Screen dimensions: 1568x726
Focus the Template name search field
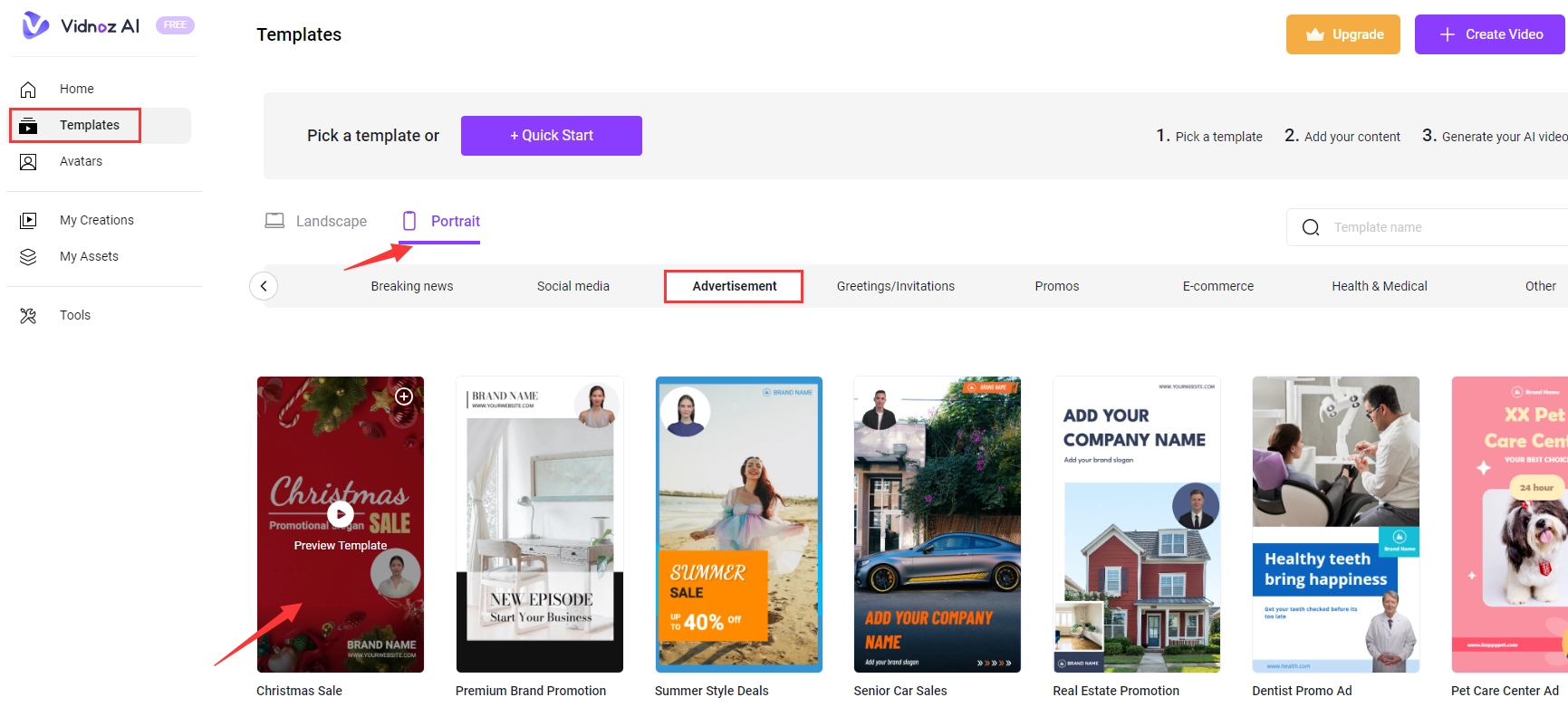1440,227
